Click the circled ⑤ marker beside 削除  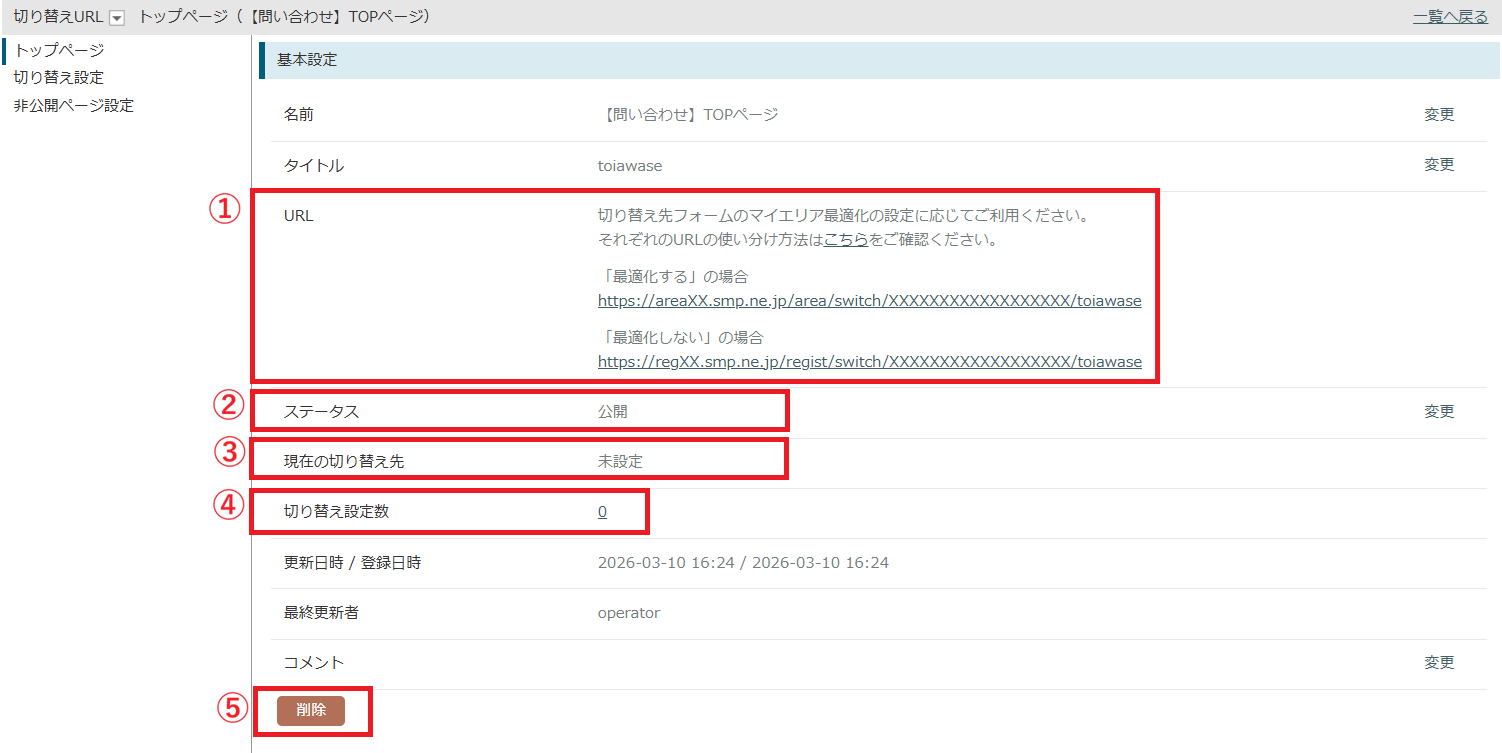click(232, 708)
